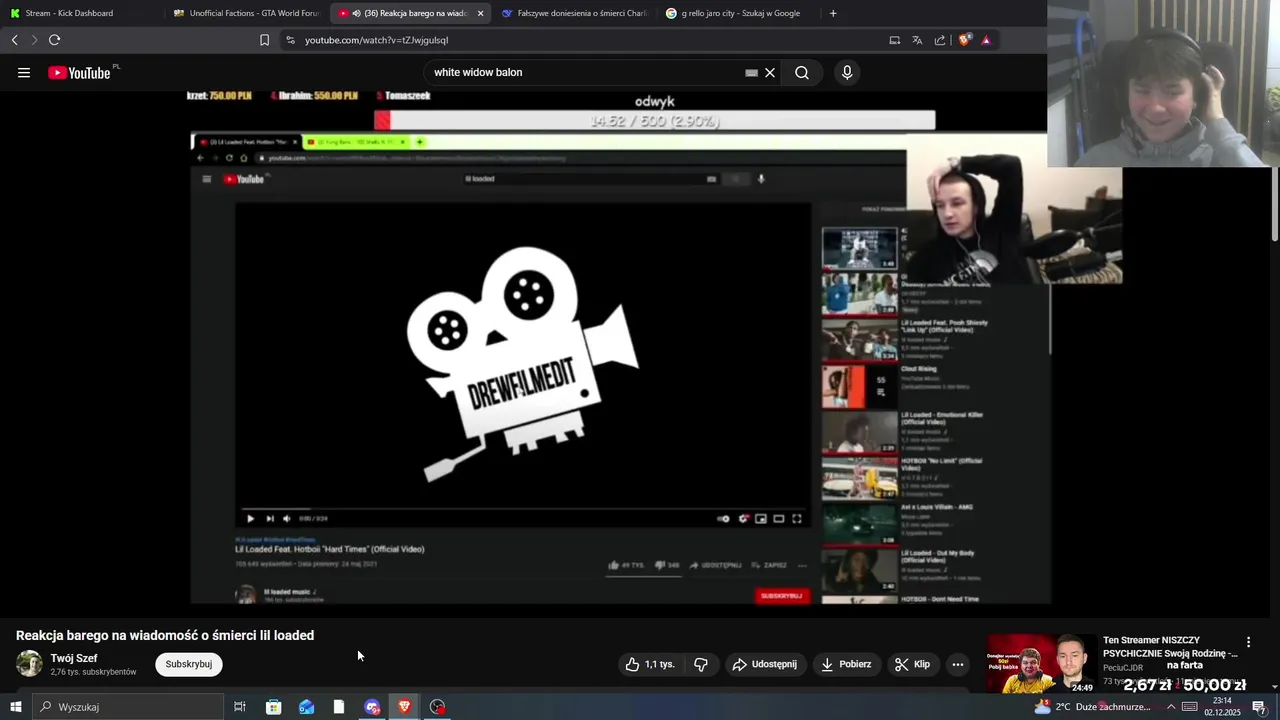The width and height of the screenshot is (1280, 720).
Task: Share this page using browser share icon
Action: (940, 40)
